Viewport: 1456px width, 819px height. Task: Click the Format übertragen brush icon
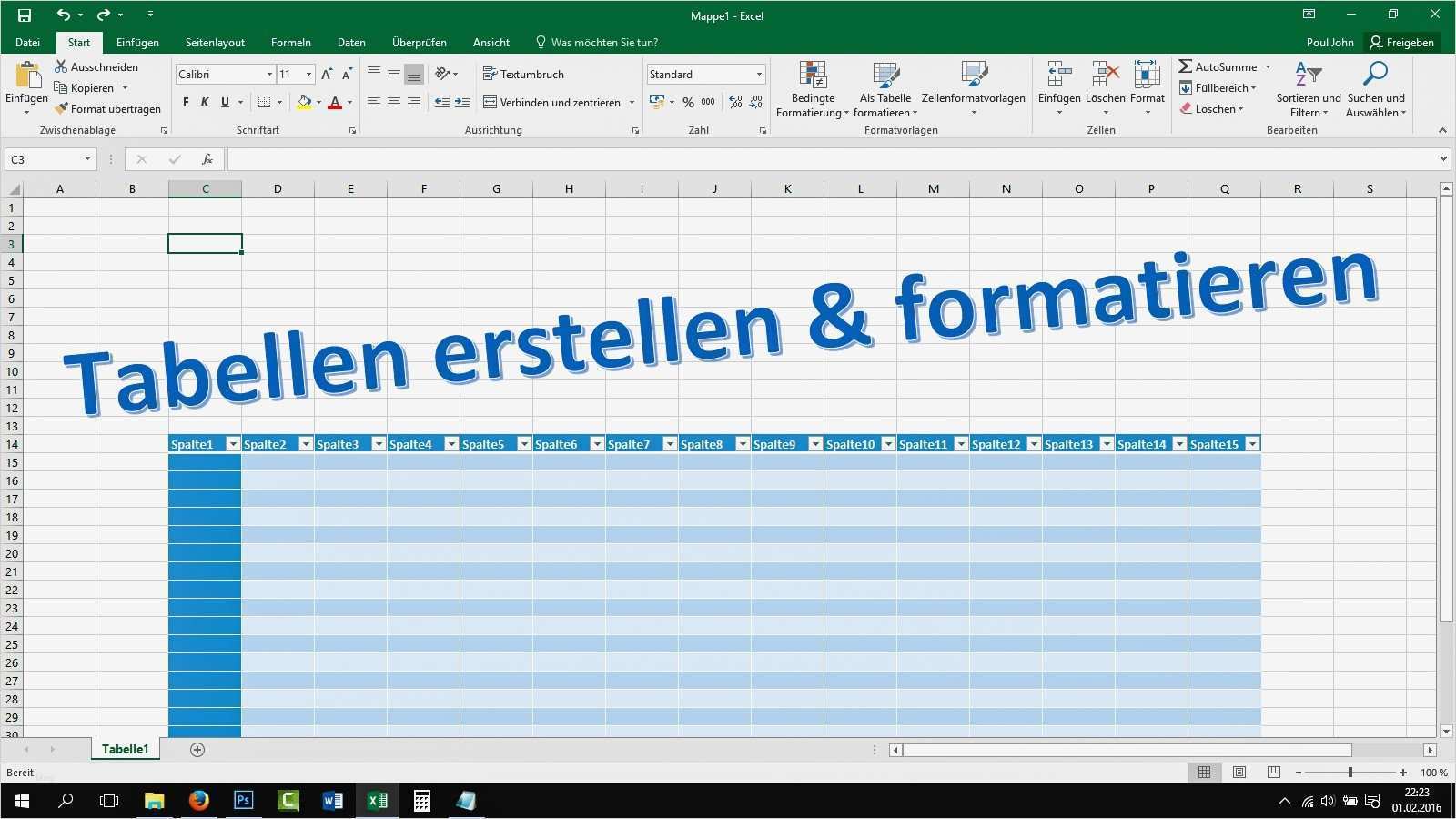61,108
